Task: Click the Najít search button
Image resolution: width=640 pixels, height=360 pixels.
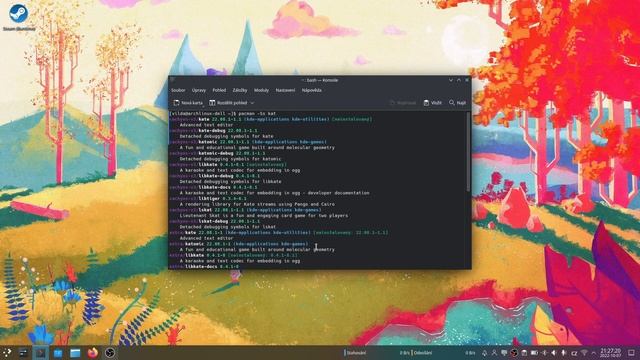Action: pyautogui.click(x=458, y=103)
